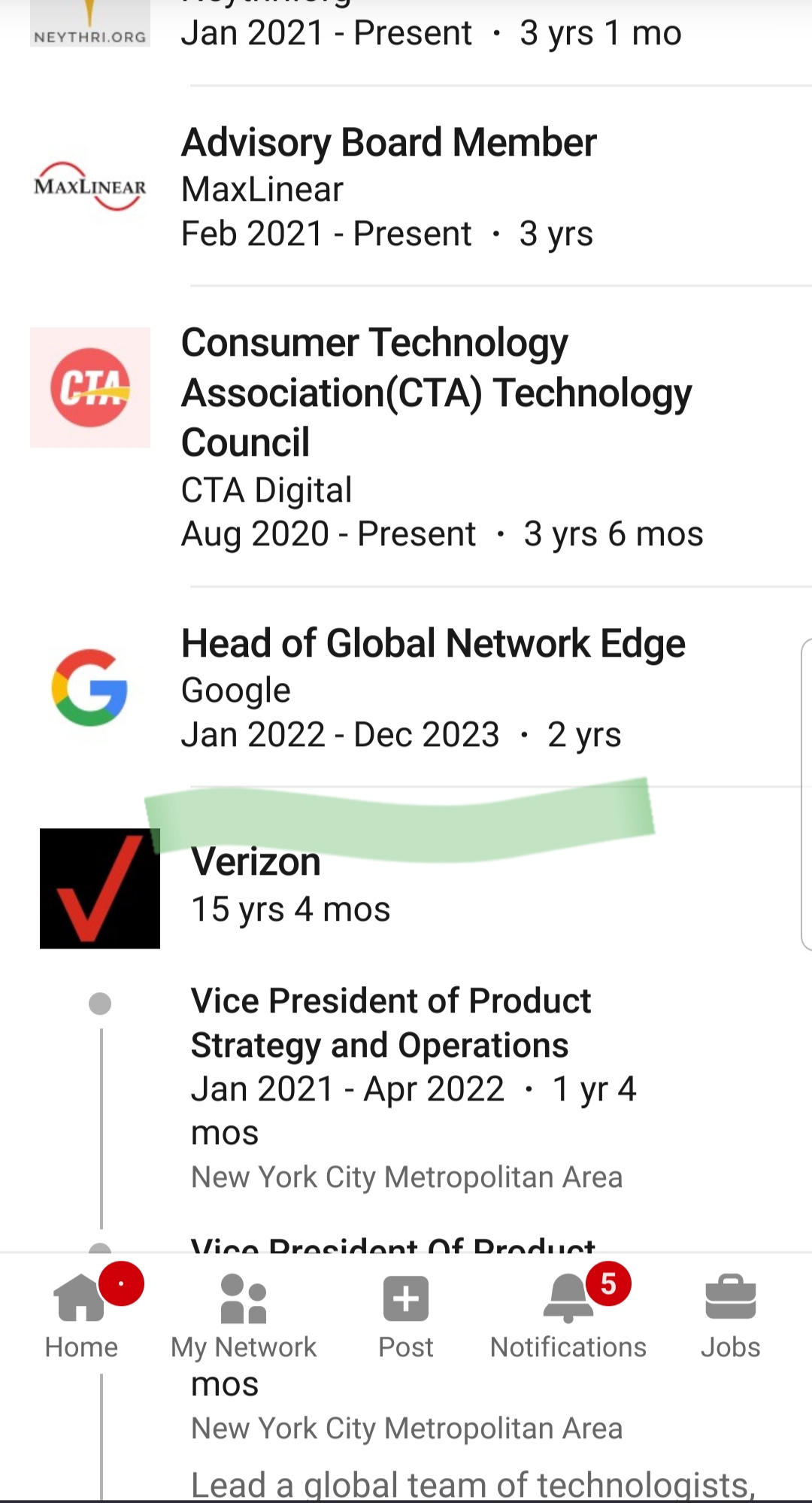The height and width of the screenshot is (1503, 812).
Task: Tap the Jobs briefcase icon
Action: 730,1298
